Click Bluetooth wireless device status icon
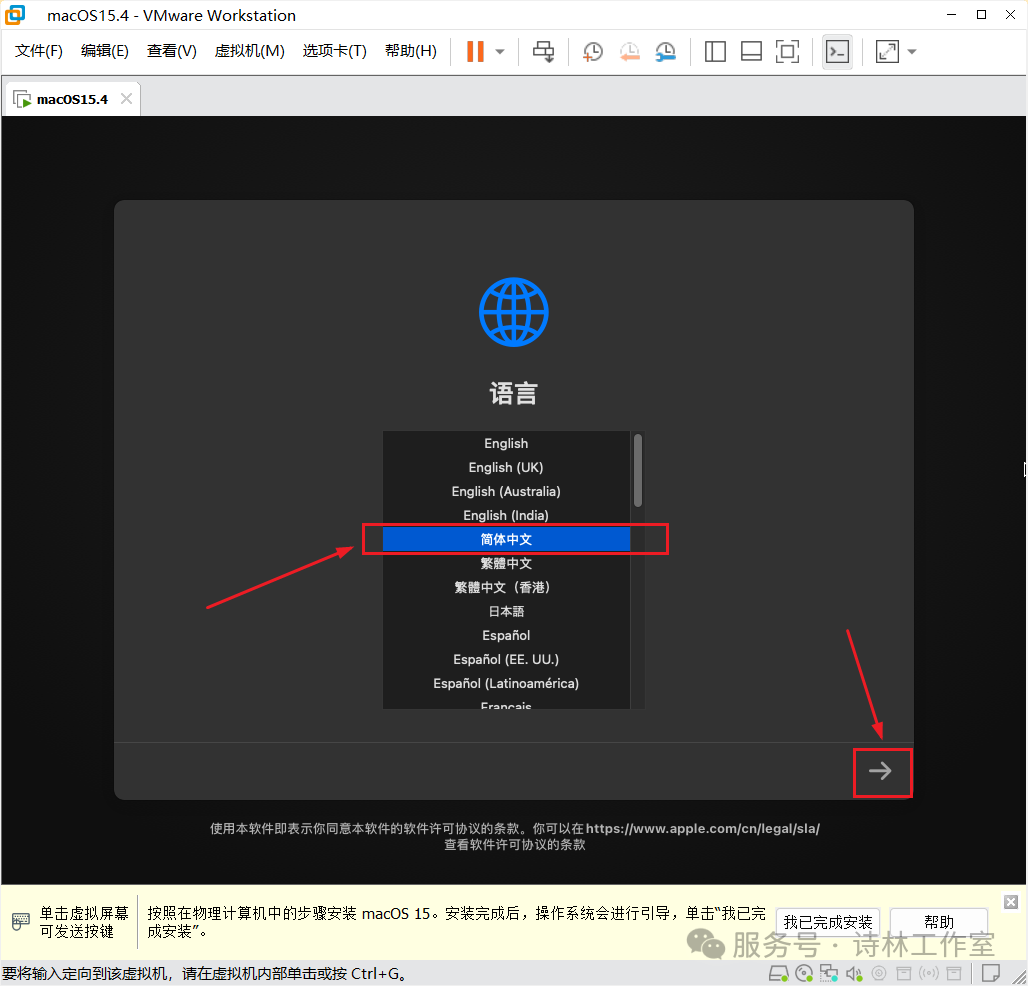This screenshot has height=986, width=1028. [x=929, y=974]
